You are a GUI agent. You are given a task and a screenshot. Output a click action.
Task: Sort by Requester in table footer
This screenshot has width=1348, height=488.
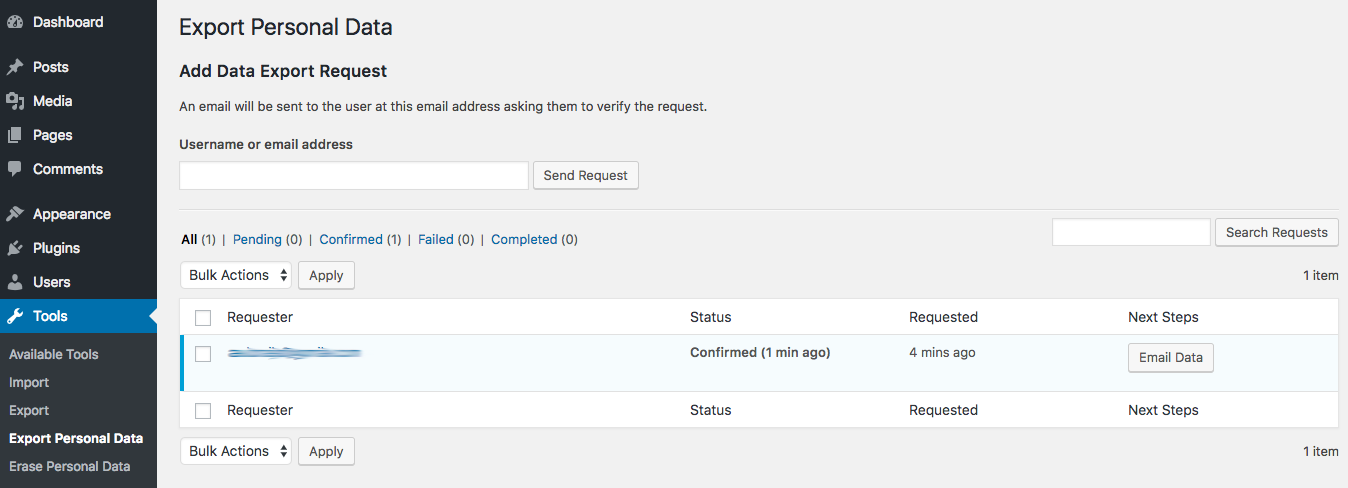[x=260, y=410]
